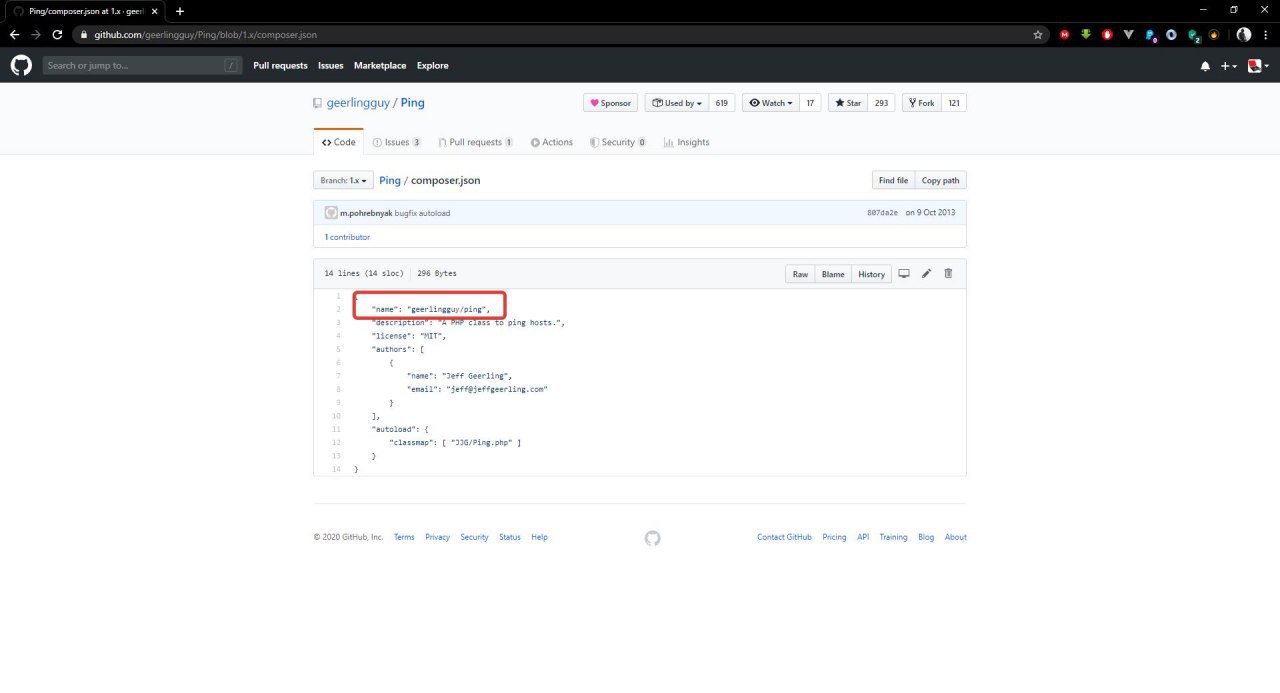1280x693 pixels.
Task: Open Issues in the top navigation
Action: click(x=331, y=66)
